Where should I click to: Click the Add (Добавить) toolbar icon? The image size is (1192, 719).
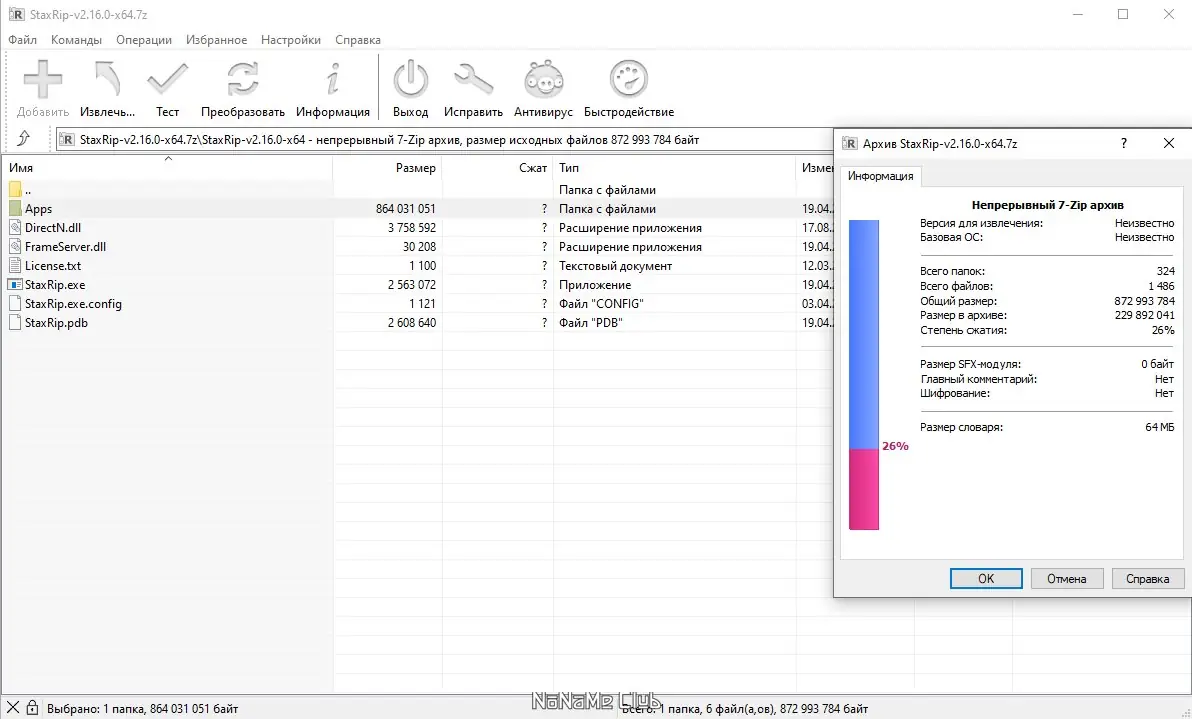pyautogui.click(x=43, y=80)
